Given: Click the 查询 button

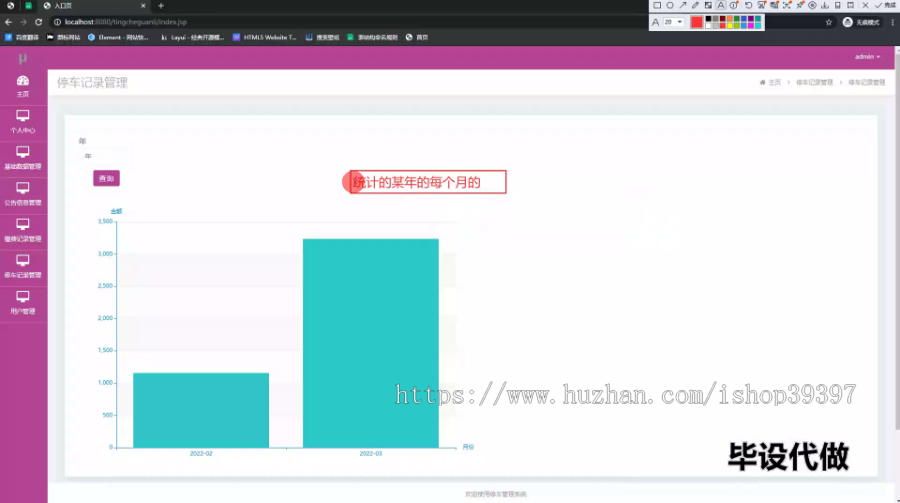Looking at the screenshot, I should (106, 178).
